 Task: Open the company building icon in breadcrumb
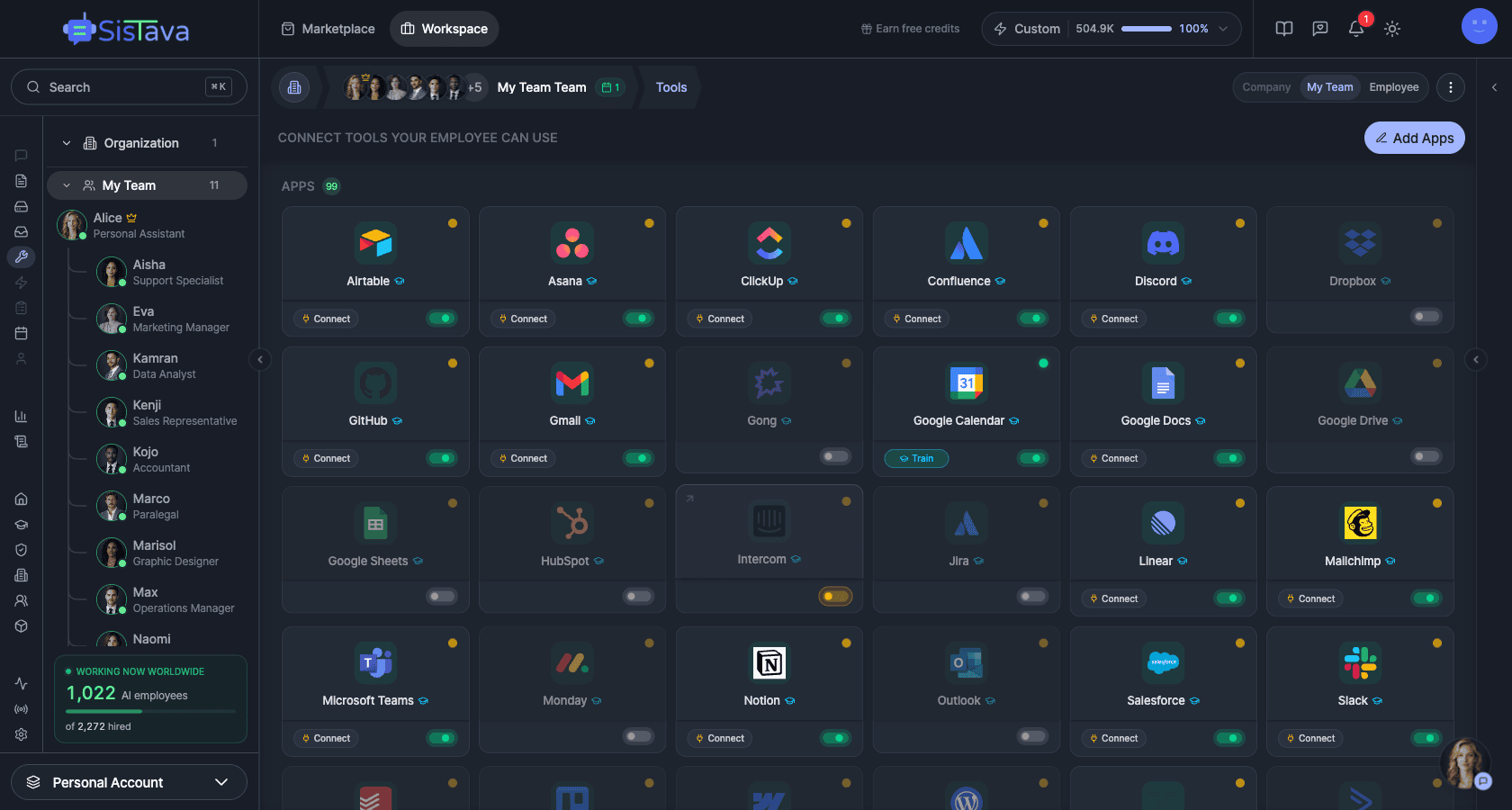pyautogui.click(x=294, y=87)
